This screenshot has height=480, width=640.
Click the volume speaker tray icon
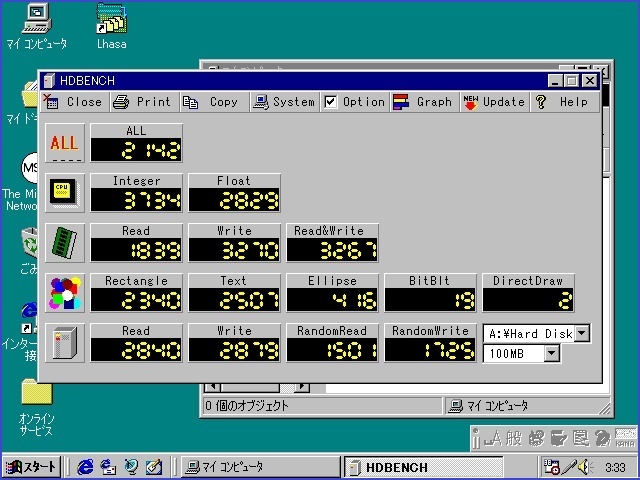(585, 467)
